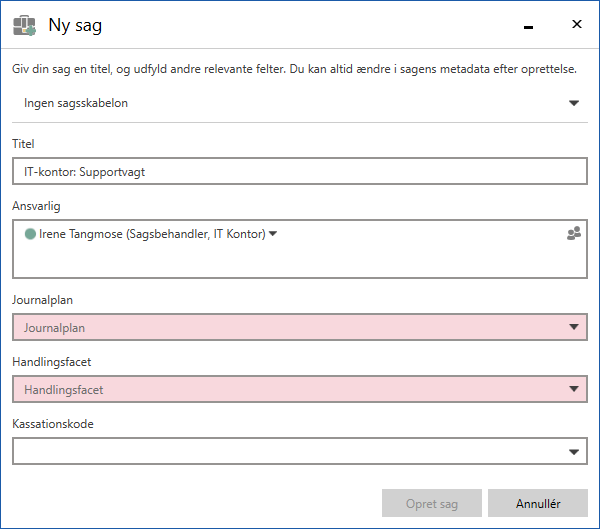Close the Ny sag dialog

(577, 24)
